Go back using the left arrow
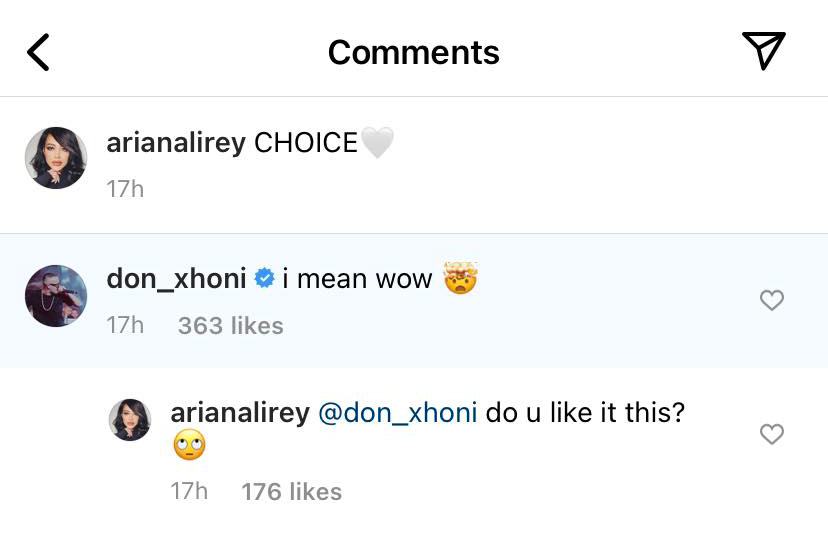Viewport: 828px width, 550px height. click(38, 52)
